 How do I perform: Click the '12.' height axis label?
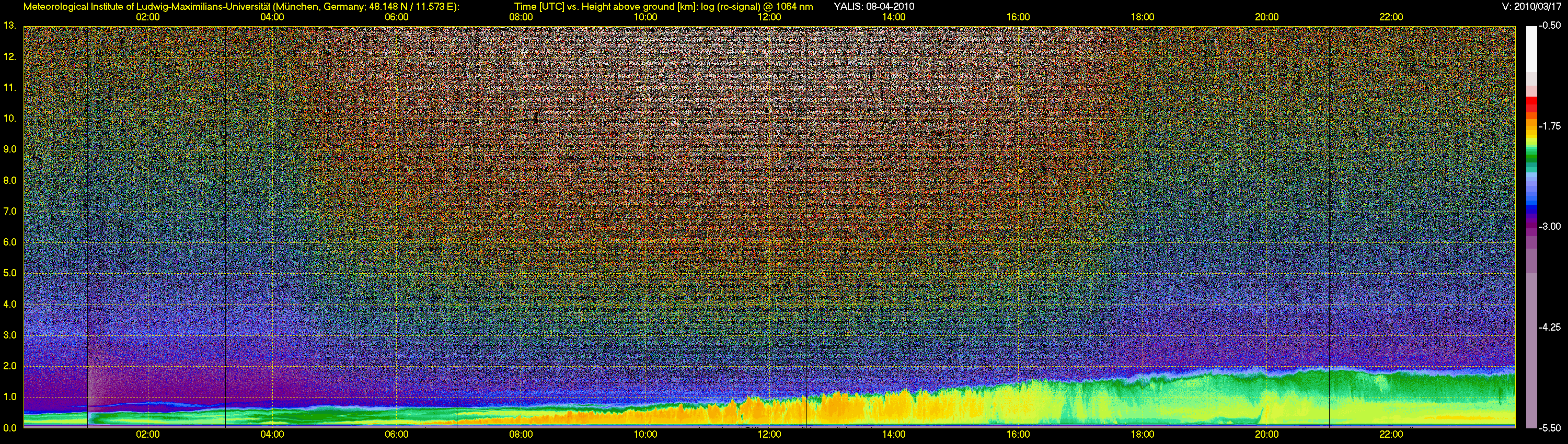pos(10,56)
